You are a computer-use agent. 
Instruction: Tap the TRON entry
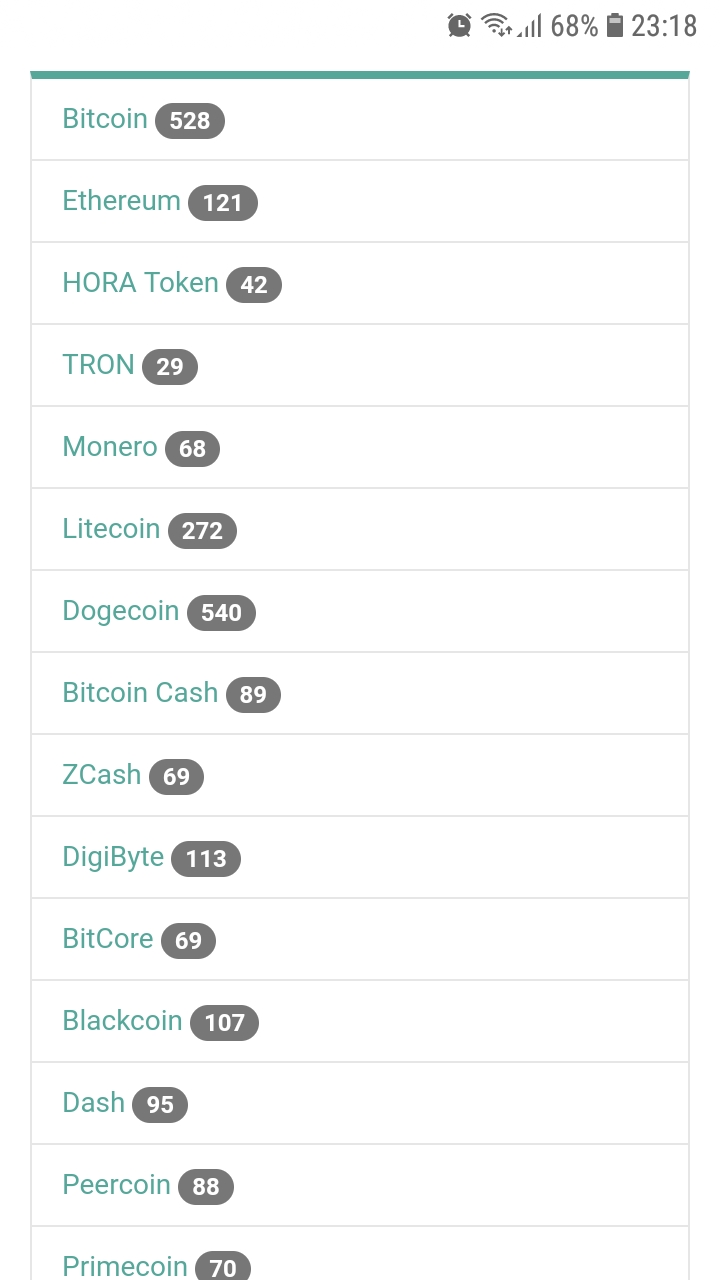(98, 365)
